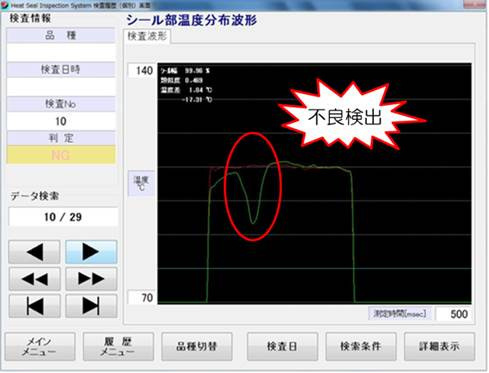Open the メインメニュー button
Viewport: 489px width, 373px height.
click(x=40, y=346)
